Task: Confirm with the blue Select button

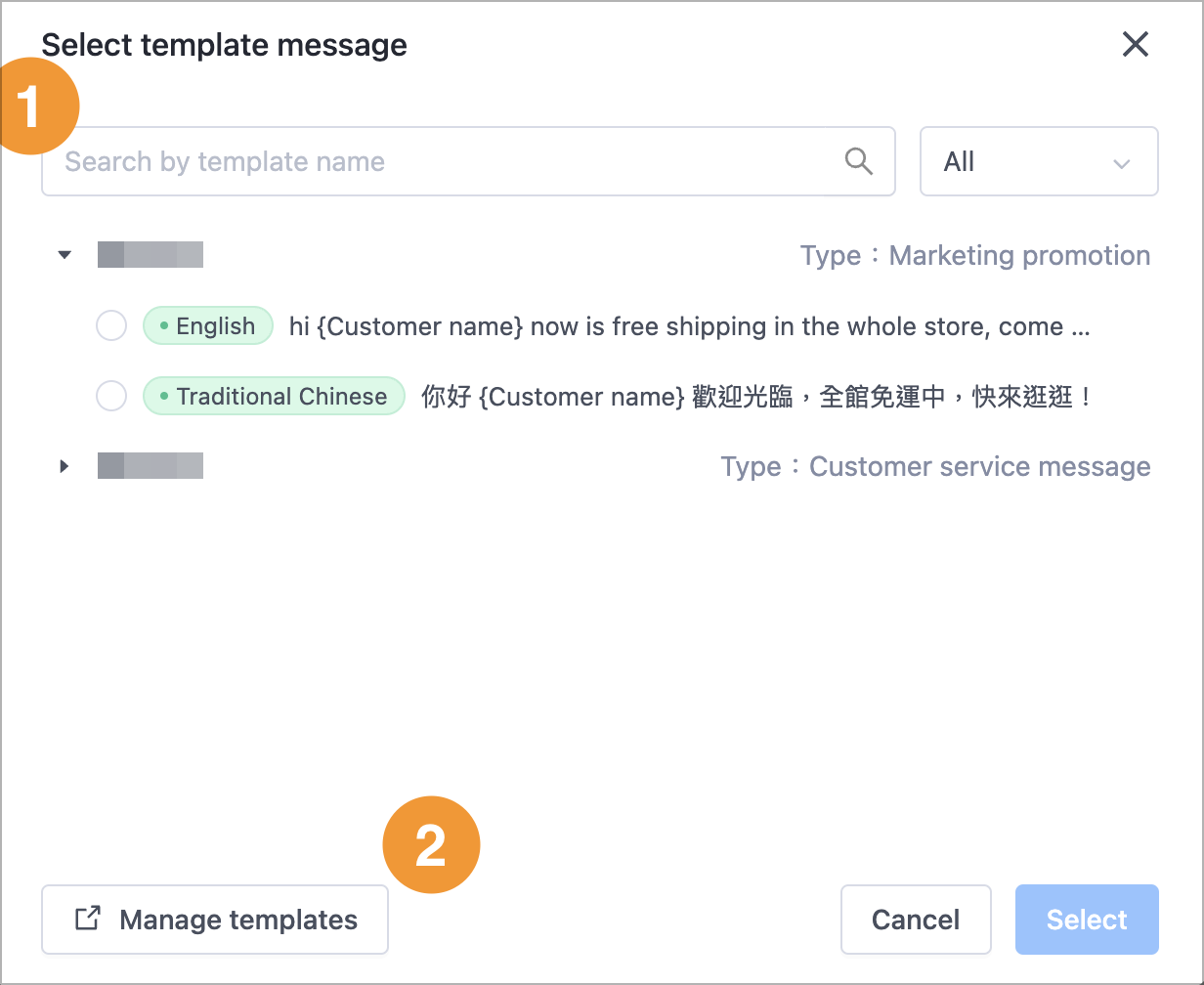Action: (1087, 920)
